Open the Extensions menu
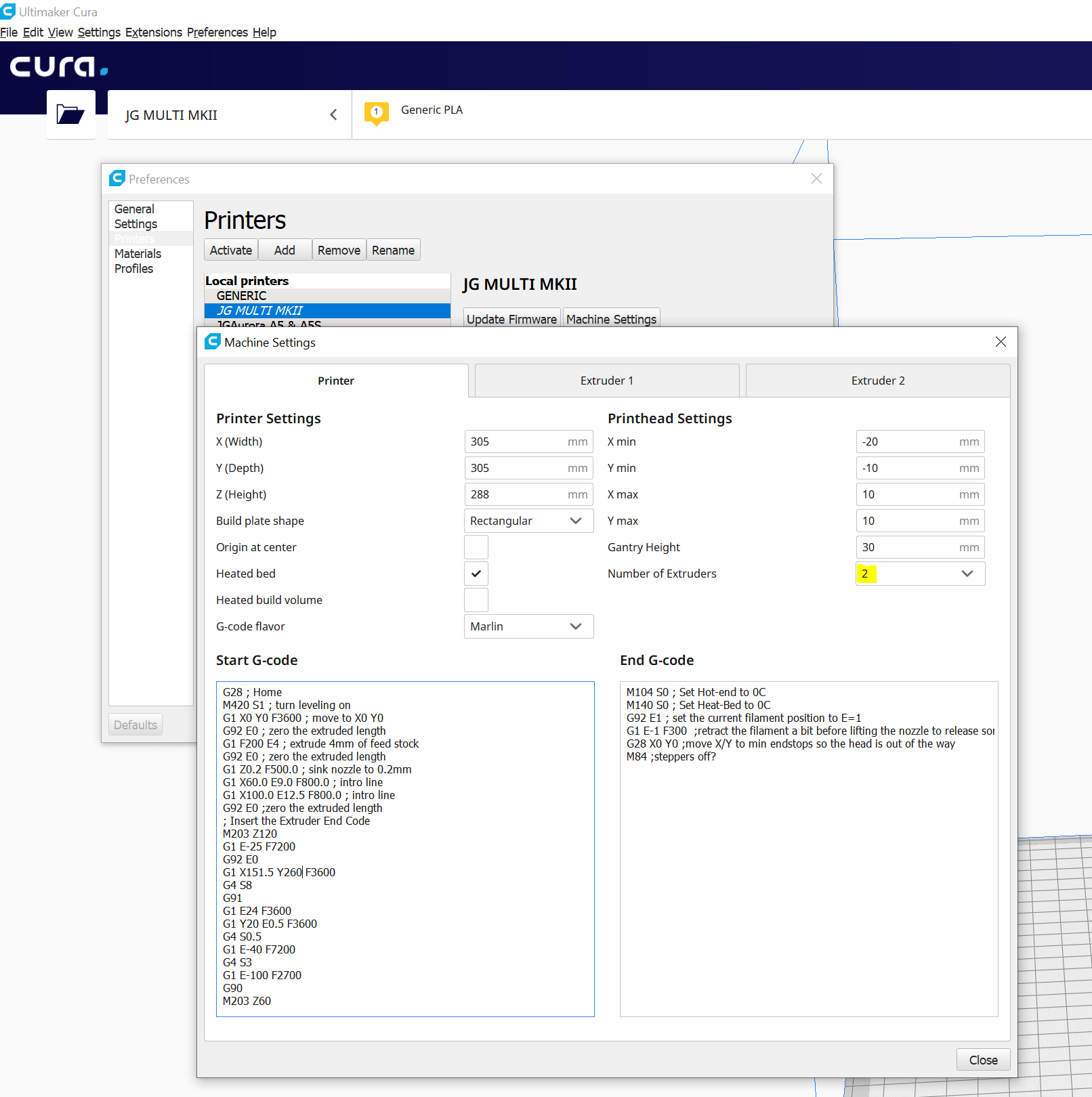 coord(154,33)
